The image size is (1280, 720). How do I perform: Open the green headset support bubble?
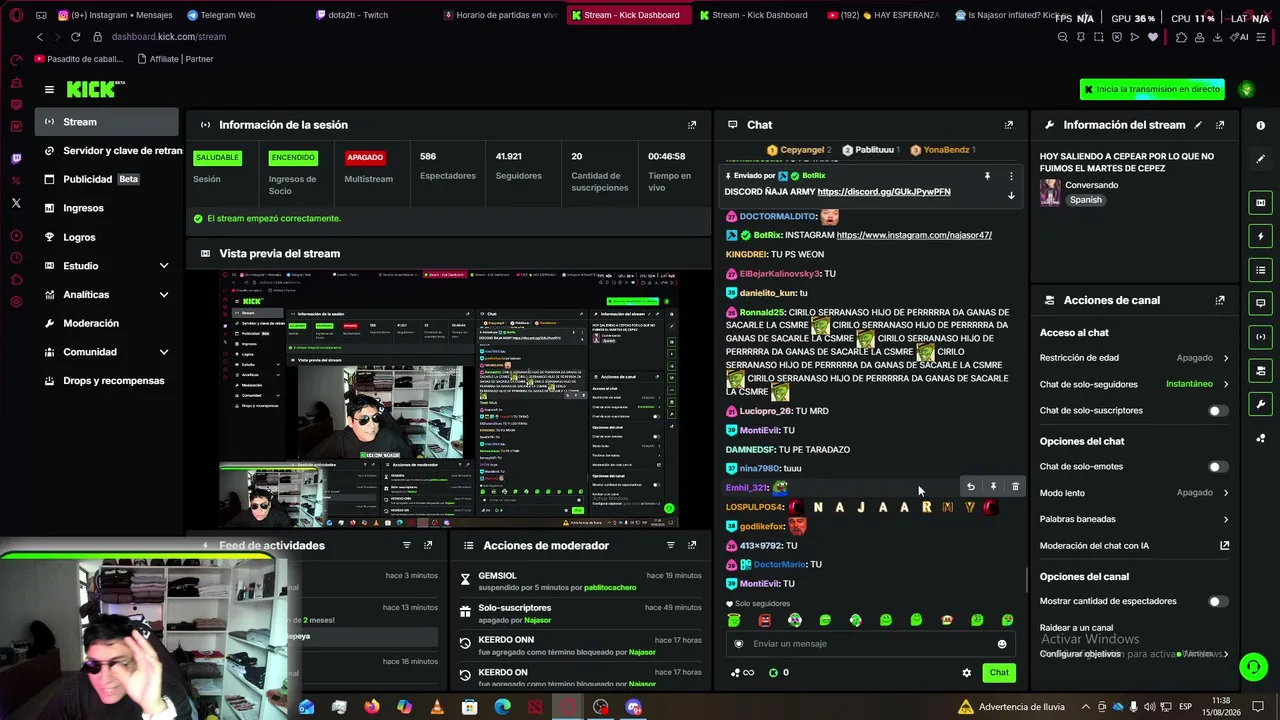(1253, 666)
